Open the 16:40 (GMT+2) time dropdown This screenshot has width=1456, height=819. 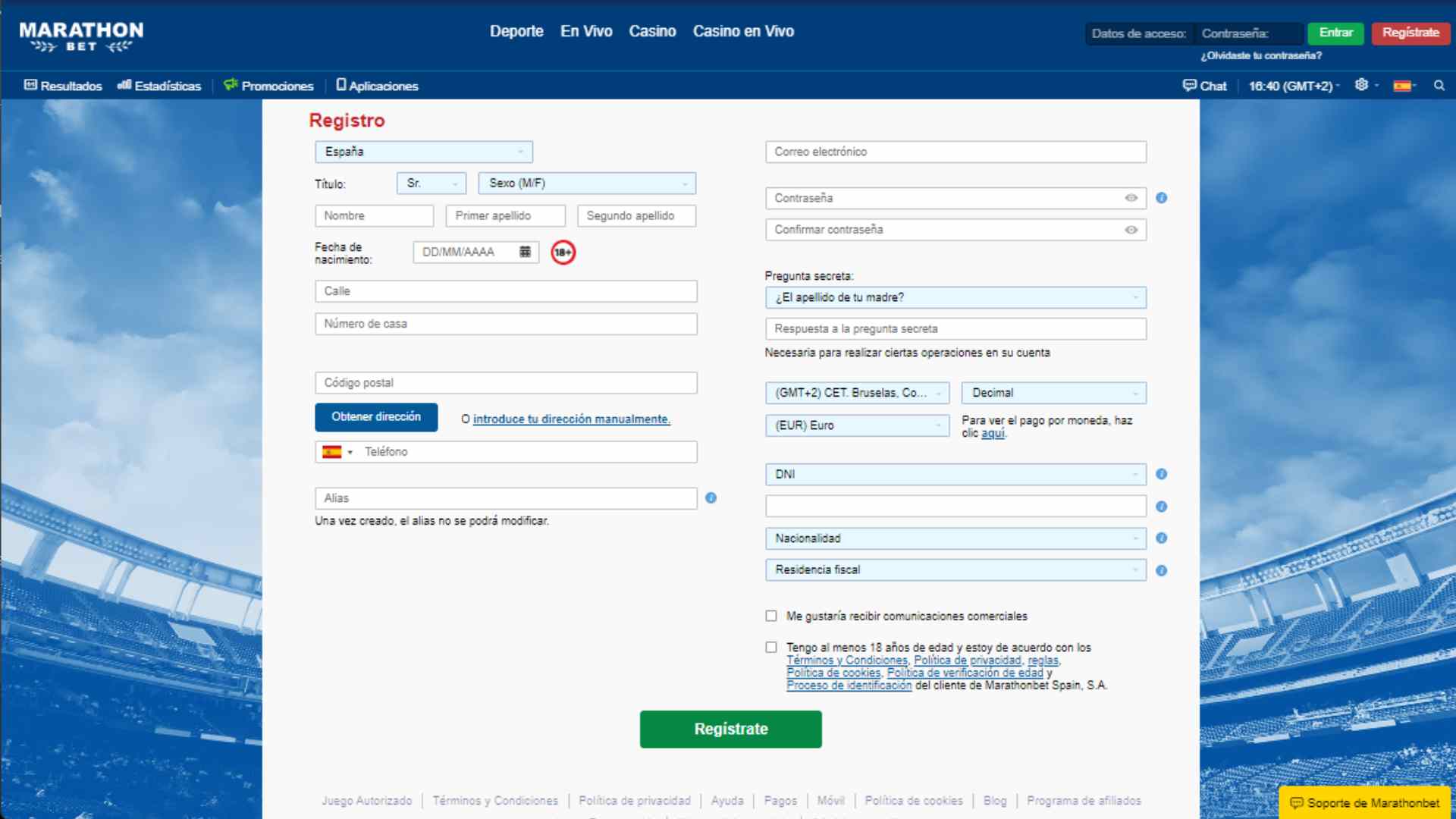[1294, 86]
